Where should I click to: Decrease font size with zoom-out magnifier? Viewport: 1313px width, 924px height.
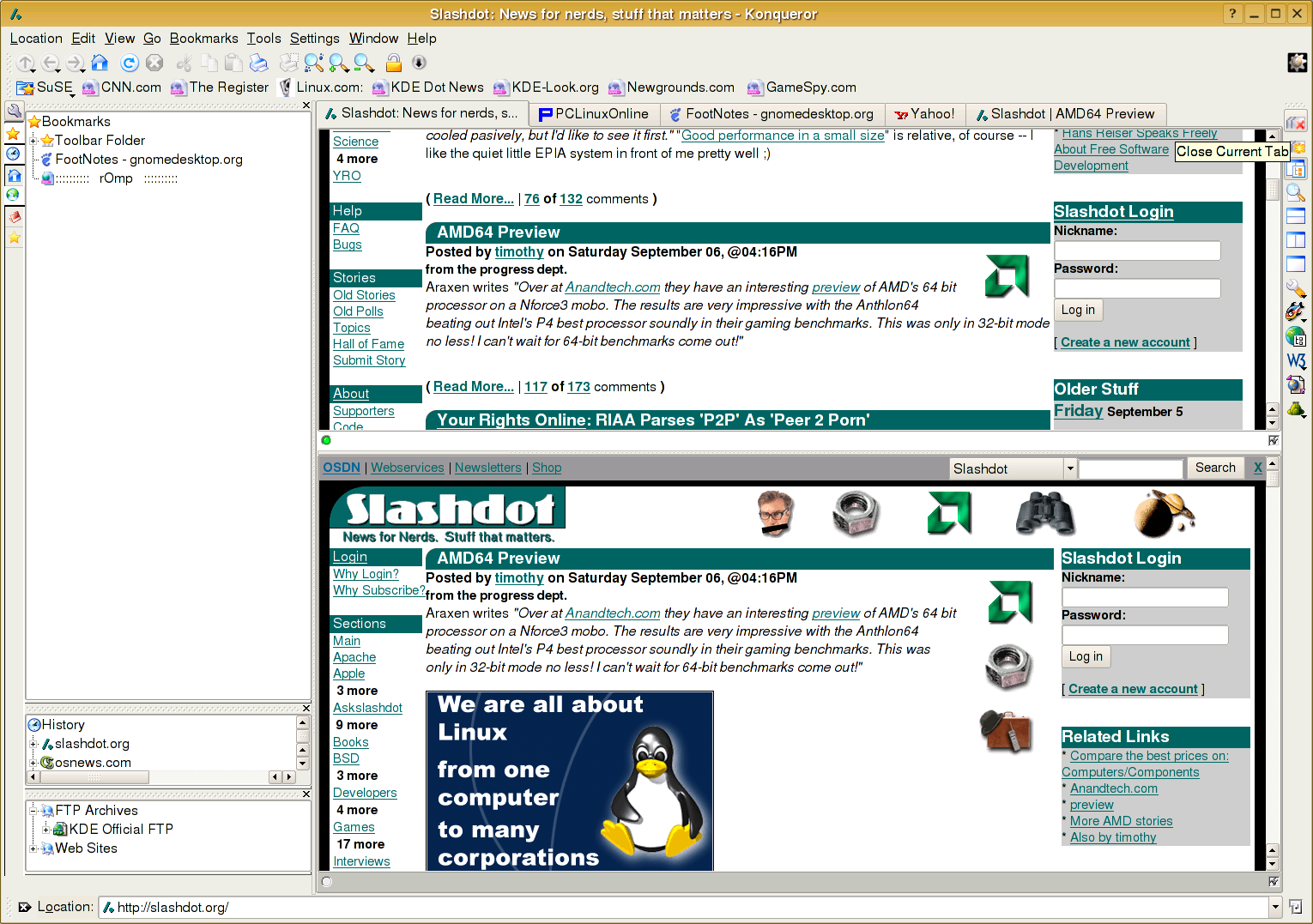point(364,63)
